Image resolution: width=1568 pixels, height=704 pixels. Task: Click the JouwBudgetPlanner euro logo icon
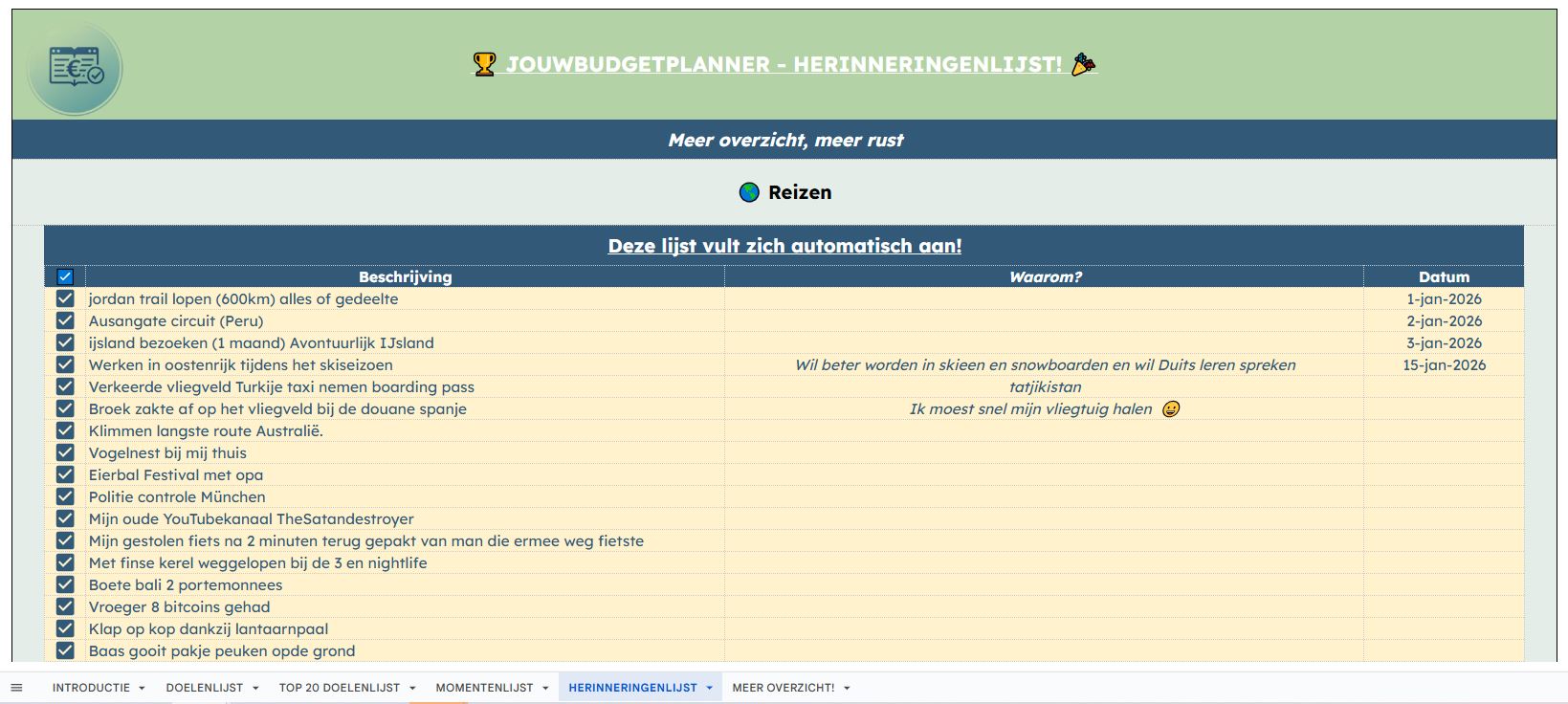click(76, 68)
